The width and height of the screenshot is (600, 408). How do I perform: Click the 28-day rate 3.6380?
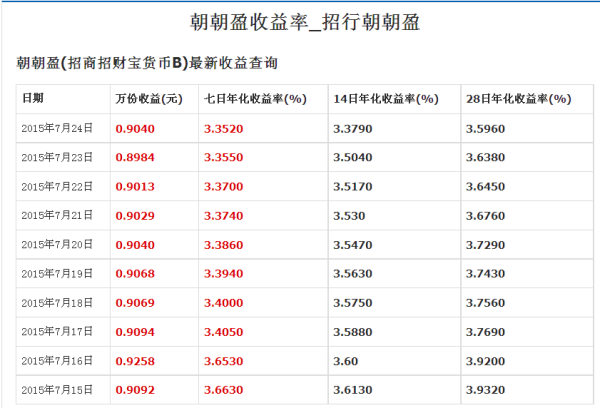click(x=486, y=157)
